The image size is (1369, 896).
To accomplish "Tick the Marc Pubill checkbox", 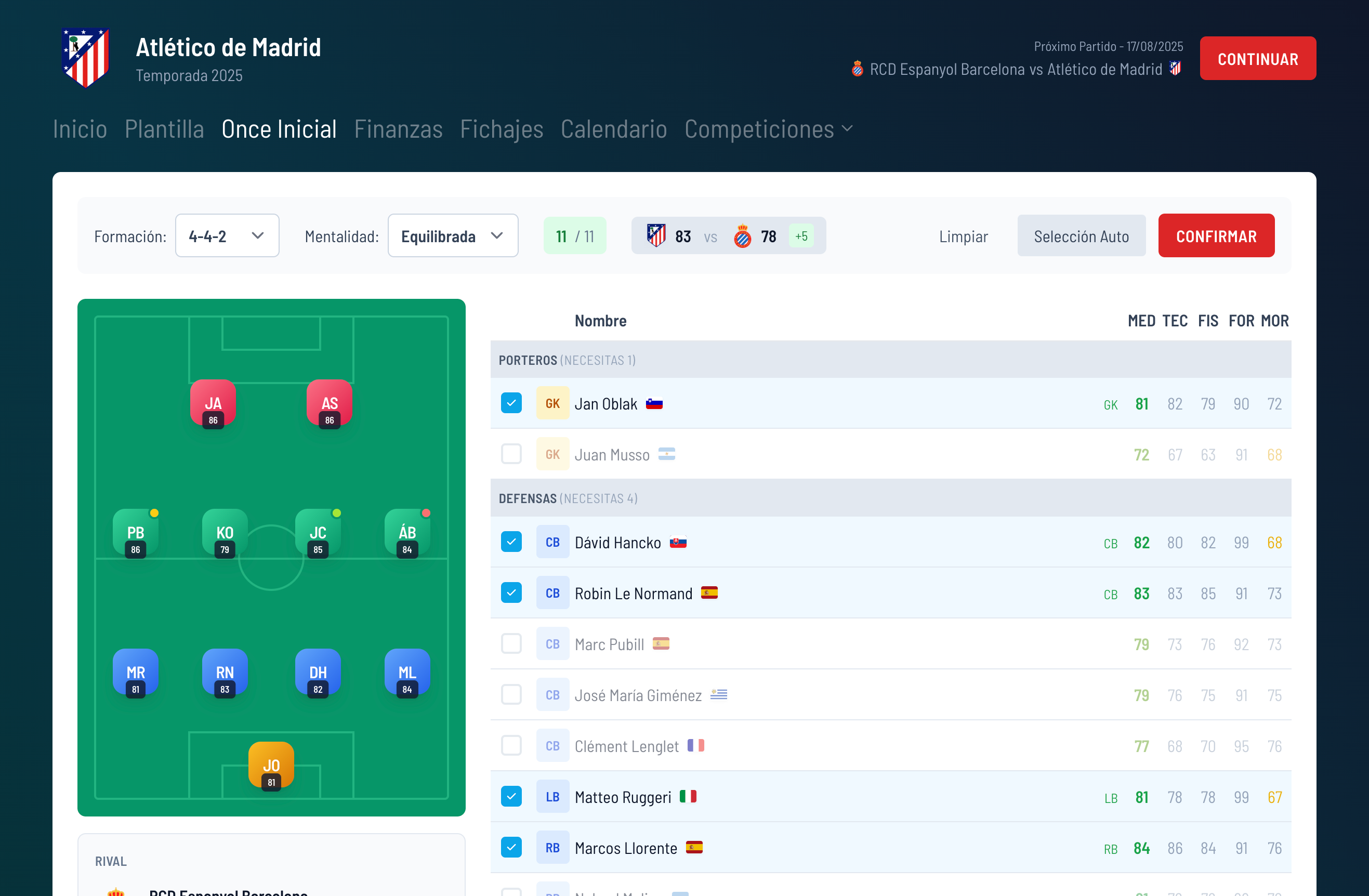I will [x=511, y=643].
